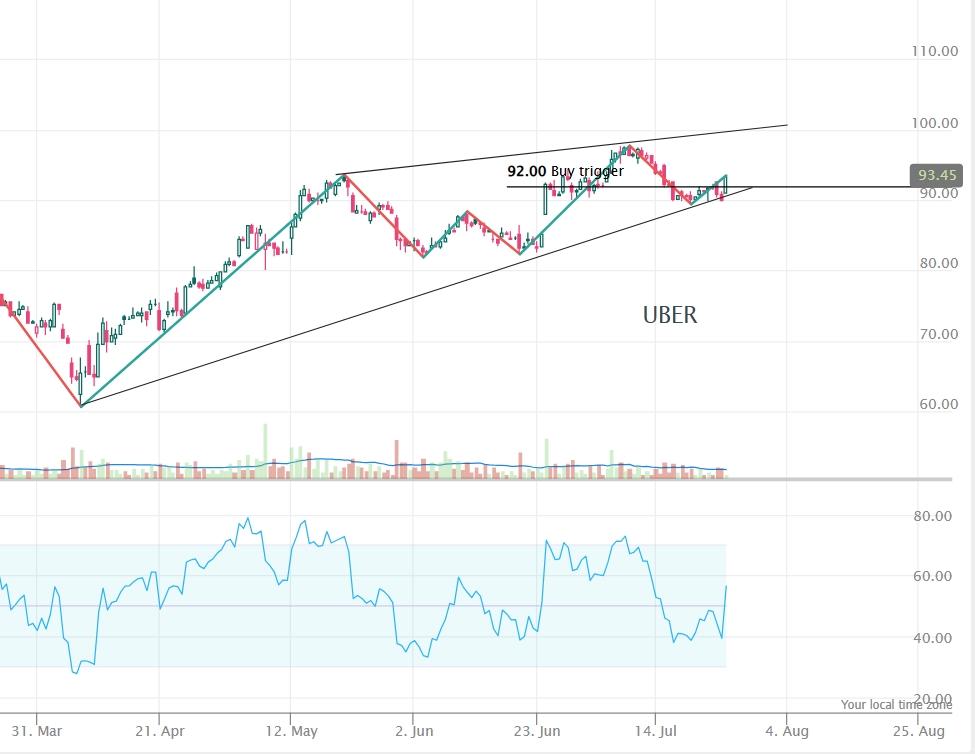Click the last RSI value point at chart's right edge
The height and width of the screenshot is (754, 975).
click(726, 586)
